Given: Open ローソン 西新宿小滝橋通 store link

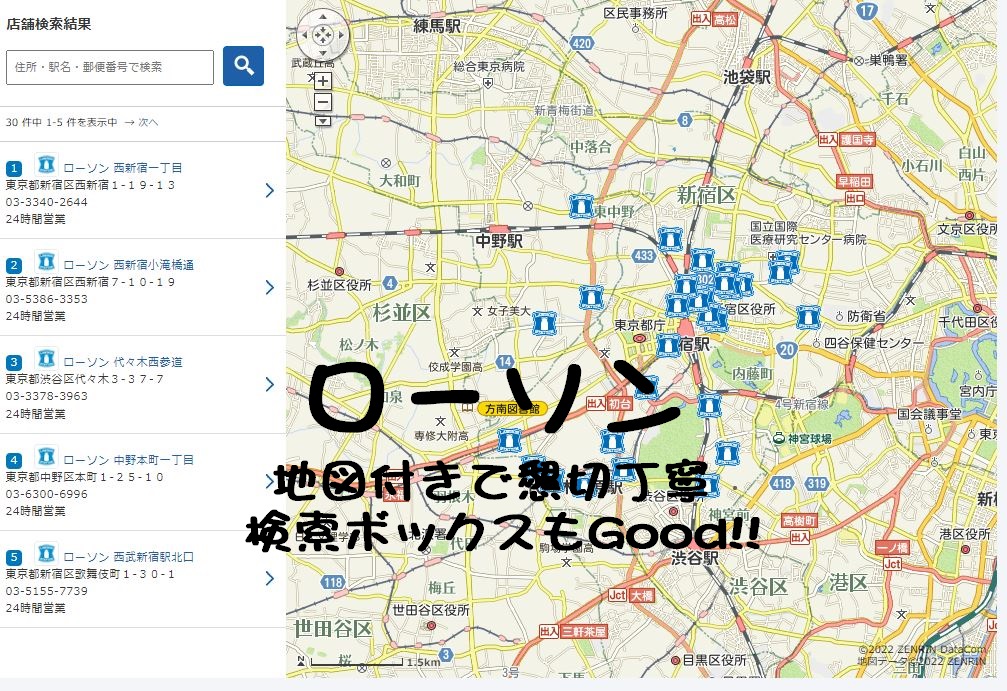Looking at the screenshot, I should 128,265.
